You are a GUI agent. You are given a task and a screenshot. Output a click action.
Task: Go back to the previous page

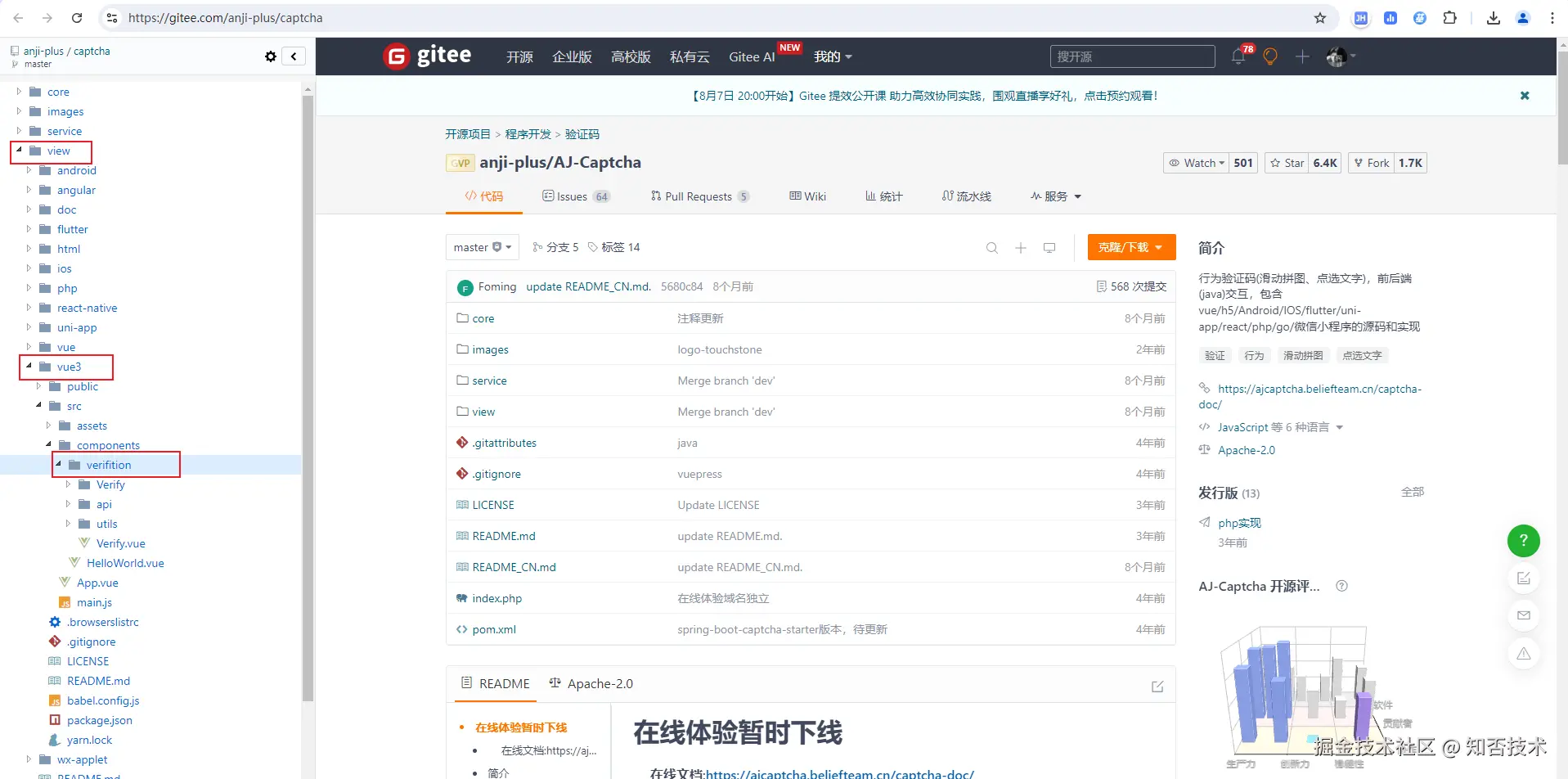coord(18,18)
